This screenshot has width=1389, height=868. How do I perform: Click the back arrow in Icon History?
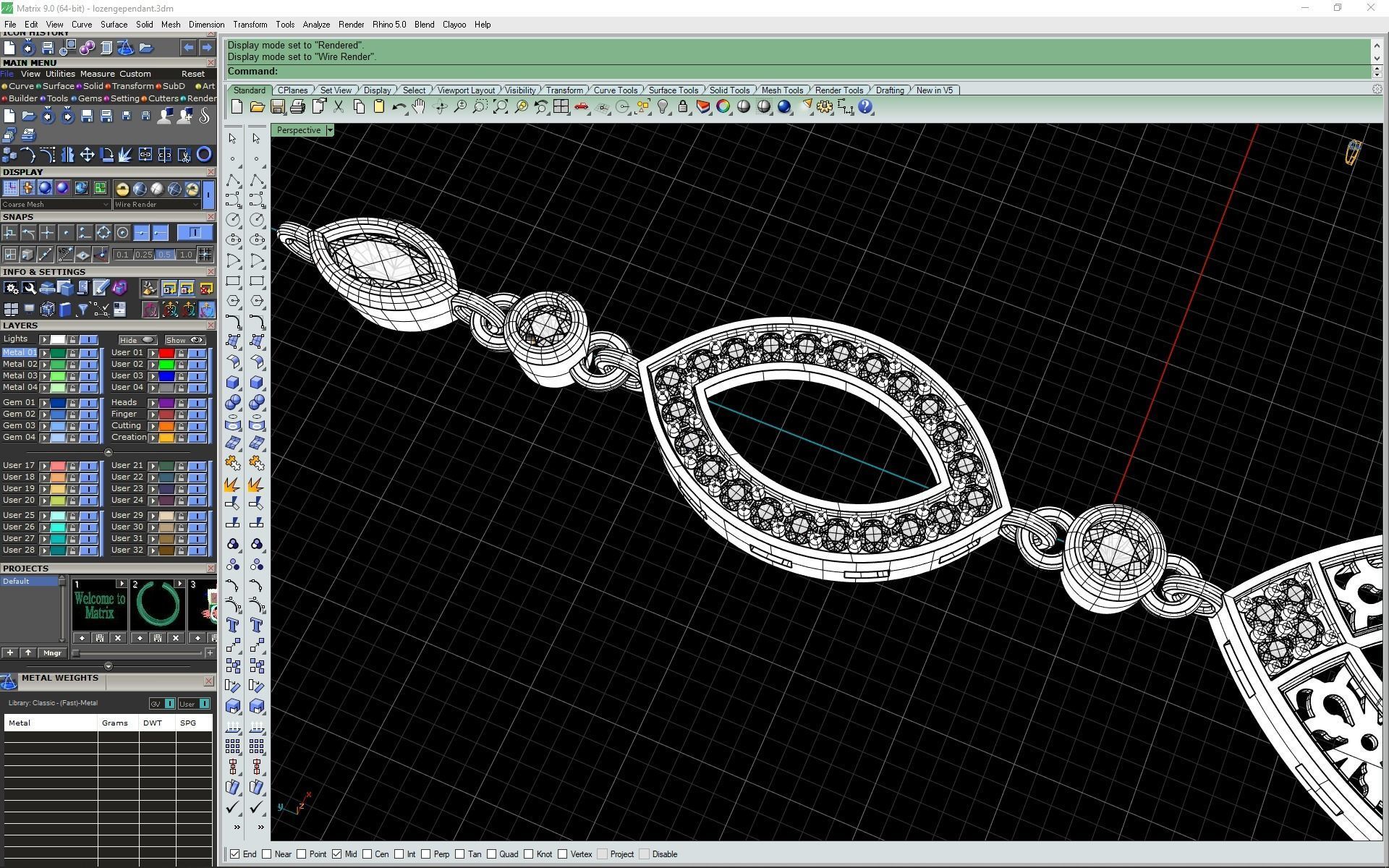[x=188, y=48]
